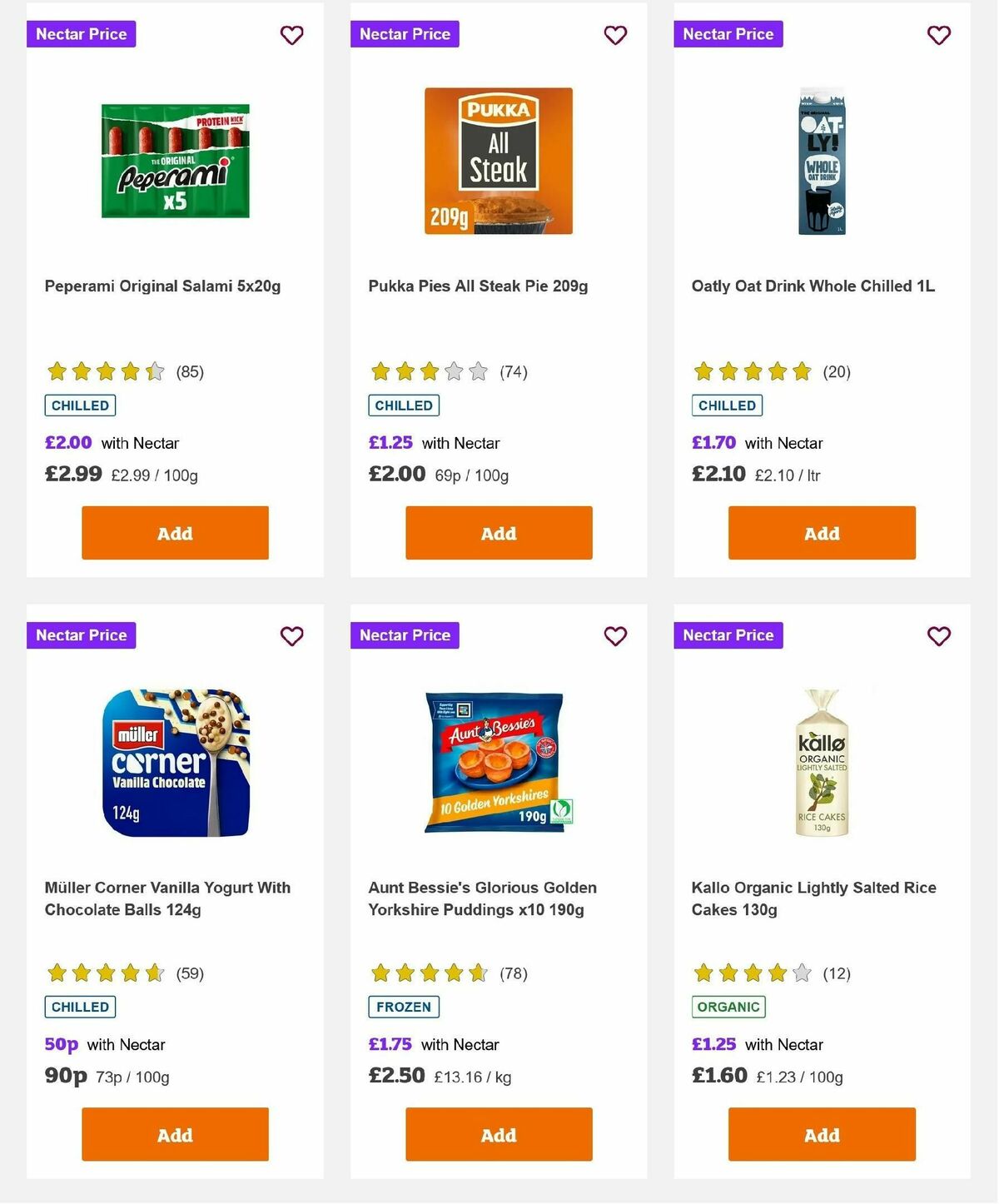Image resolution: width=999 pixels, height=1204 pixels.
Task: Click the FROZEN tag on Aunt Bessie's puddings
Action: pos(404,1007)
